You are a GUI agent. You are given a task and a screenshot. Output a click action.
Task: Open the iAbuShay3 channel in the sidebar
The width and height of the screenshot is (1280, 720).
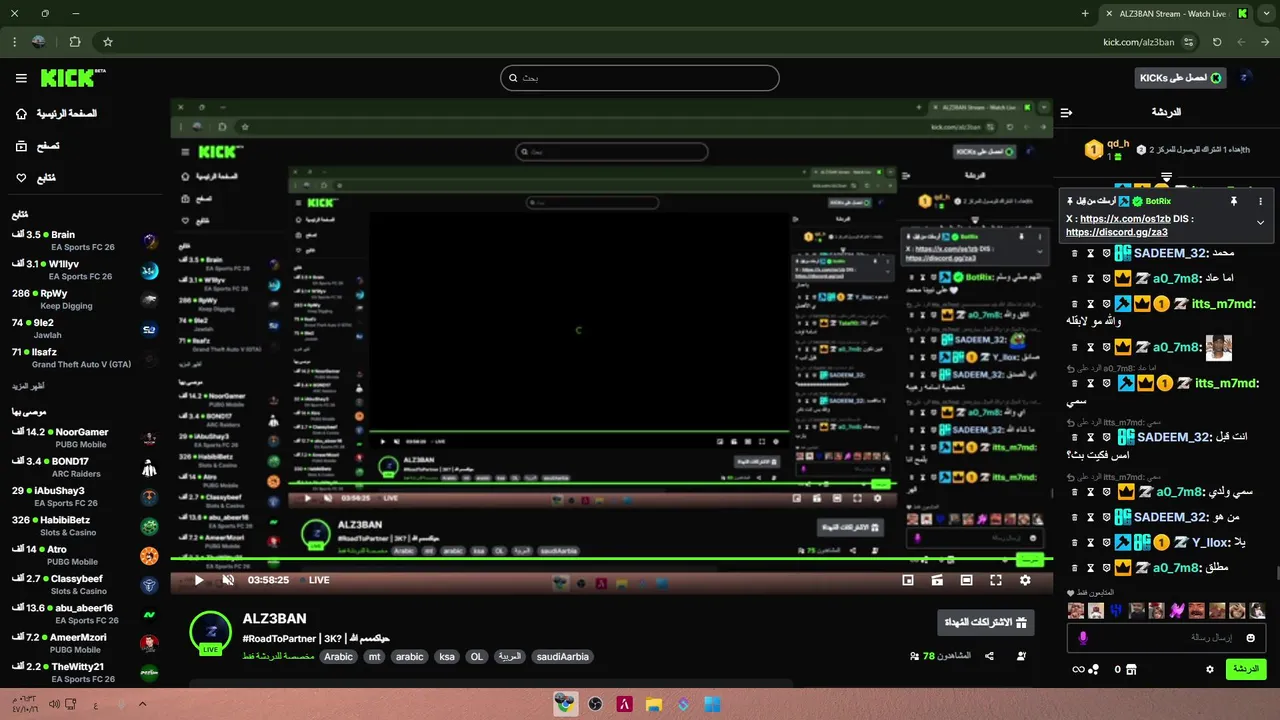click(85, 496)
